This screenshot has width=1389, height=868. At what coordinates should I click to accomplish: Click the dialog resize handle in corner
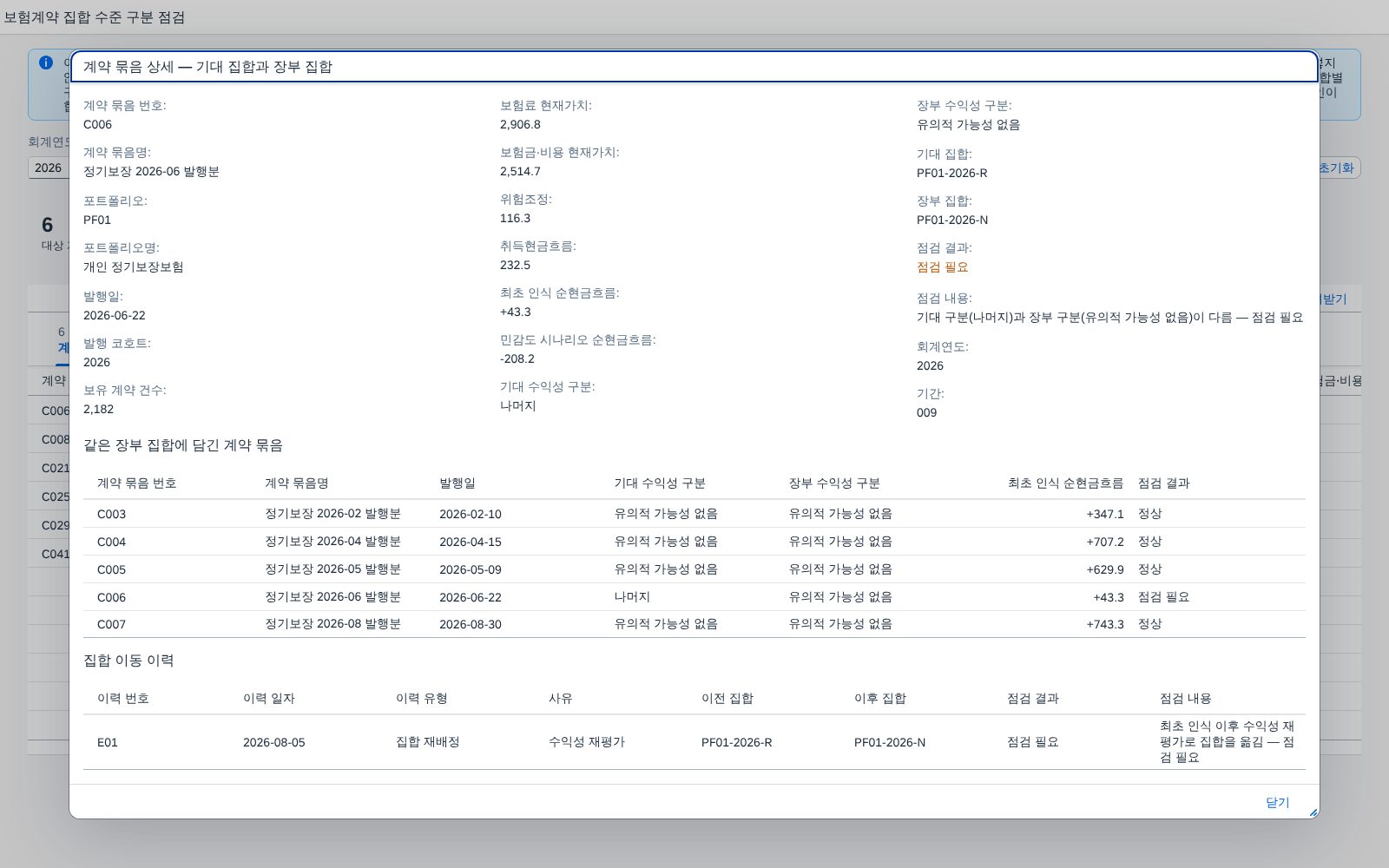(x=1313, y=812)
